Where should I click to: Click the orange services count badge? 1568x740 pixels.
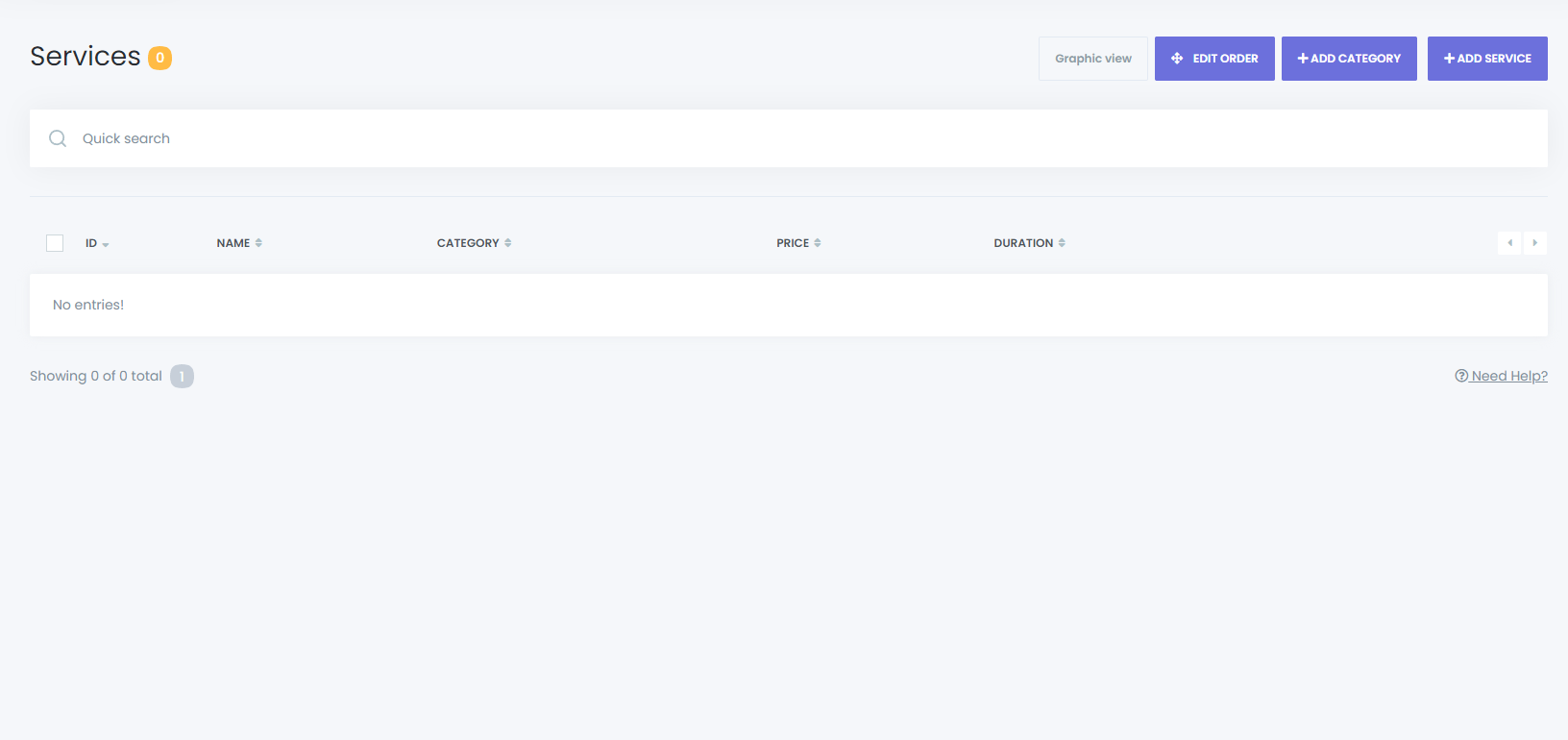pyautogui.click(x=159, y=58)
